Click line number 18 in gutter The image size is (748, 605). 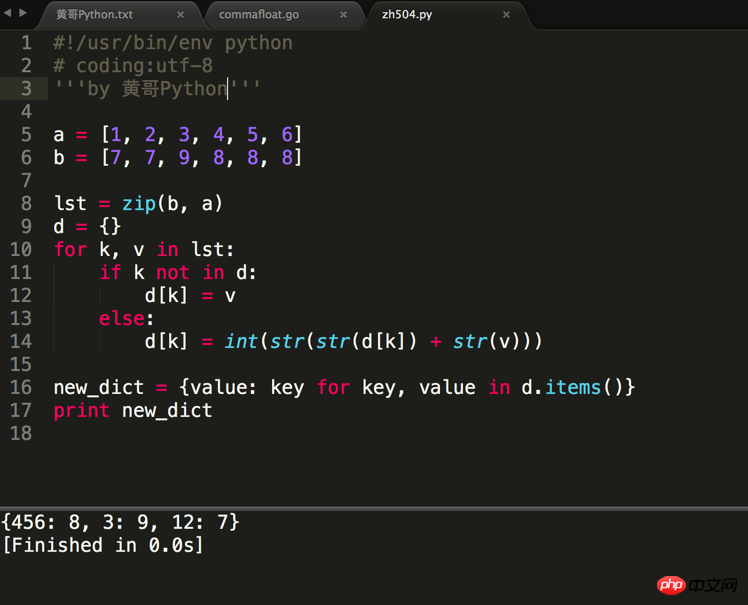21,433
